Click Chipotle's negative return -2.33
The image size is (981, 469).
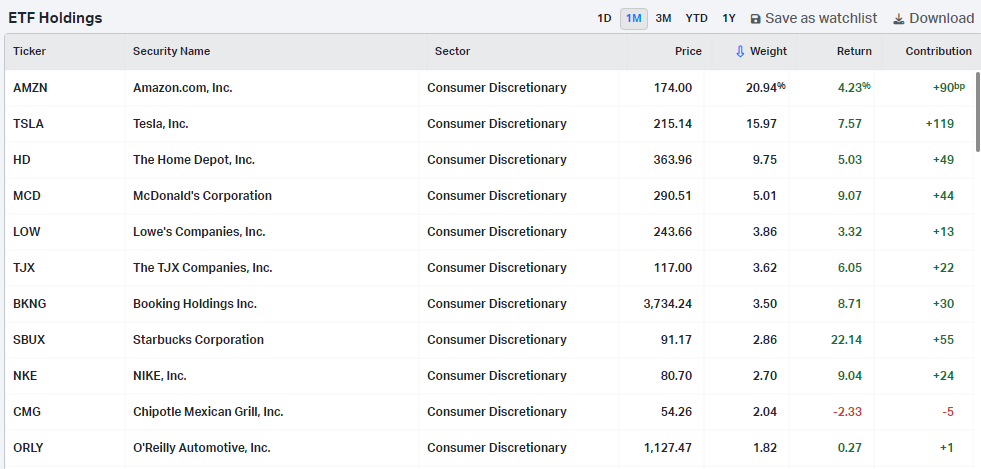tap(847, 412)
